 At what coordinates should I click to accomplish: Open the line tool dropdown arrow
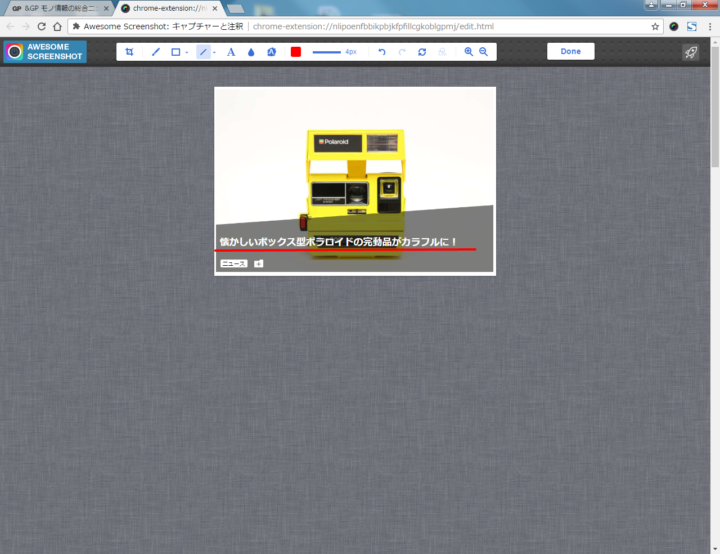pyautogui.click(x=214, y=52)
